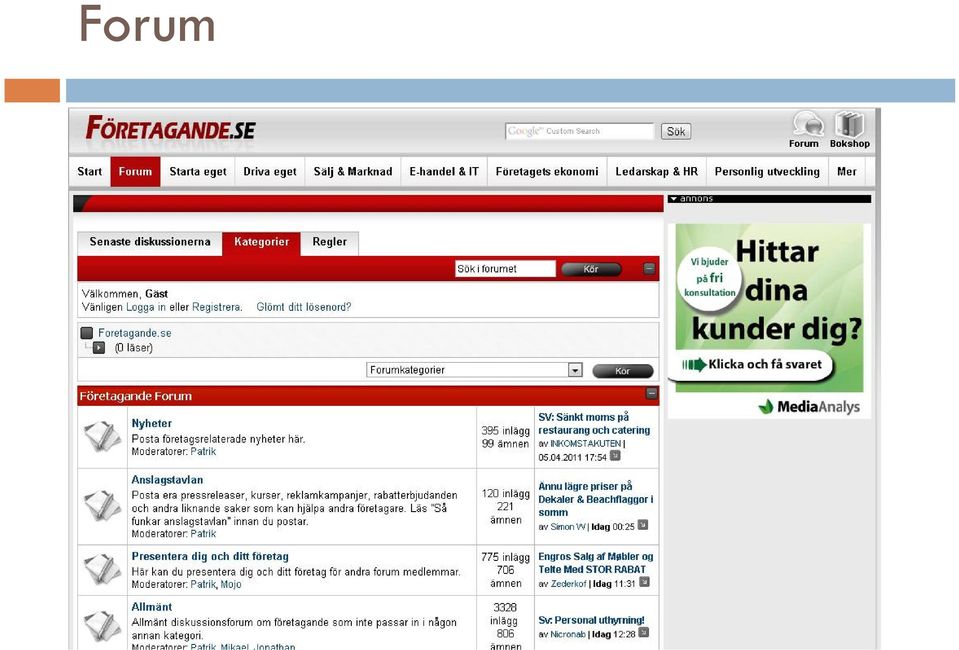
Task: Click the Registrera link
Action: point(217,307)
